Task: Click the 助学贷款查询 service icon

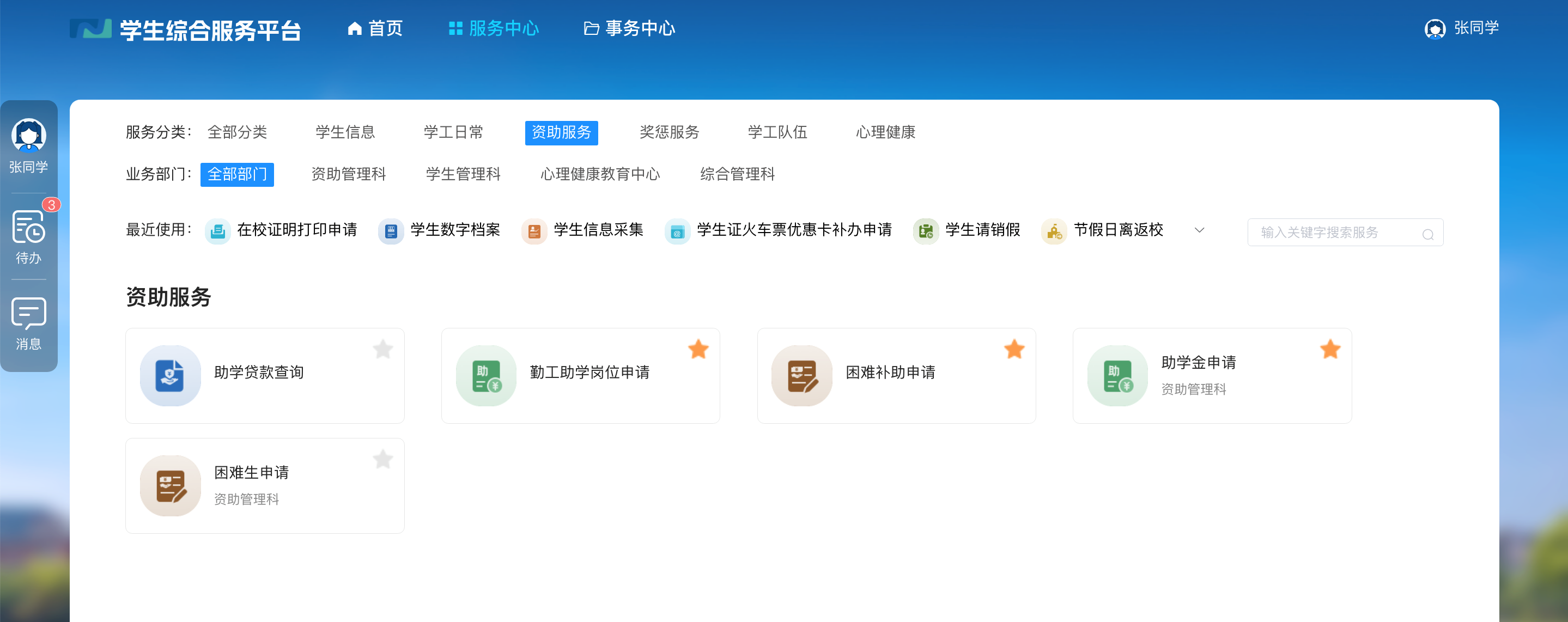Action: (170, 375)
